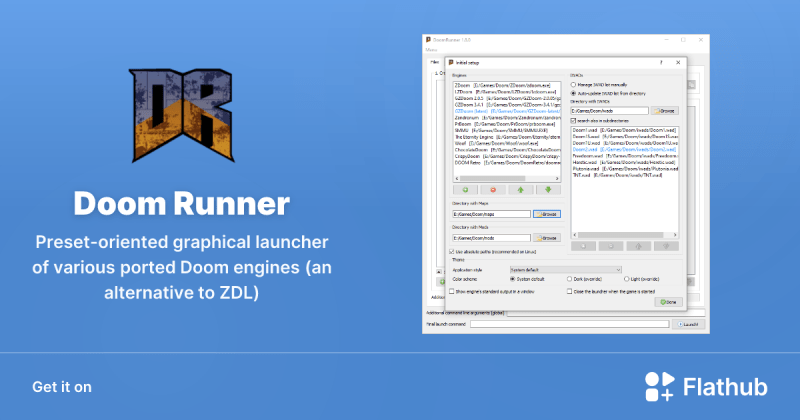Click the disabled move IWAD up button
The width and height of the screenshot is (800, 420).
pos(638,246)
